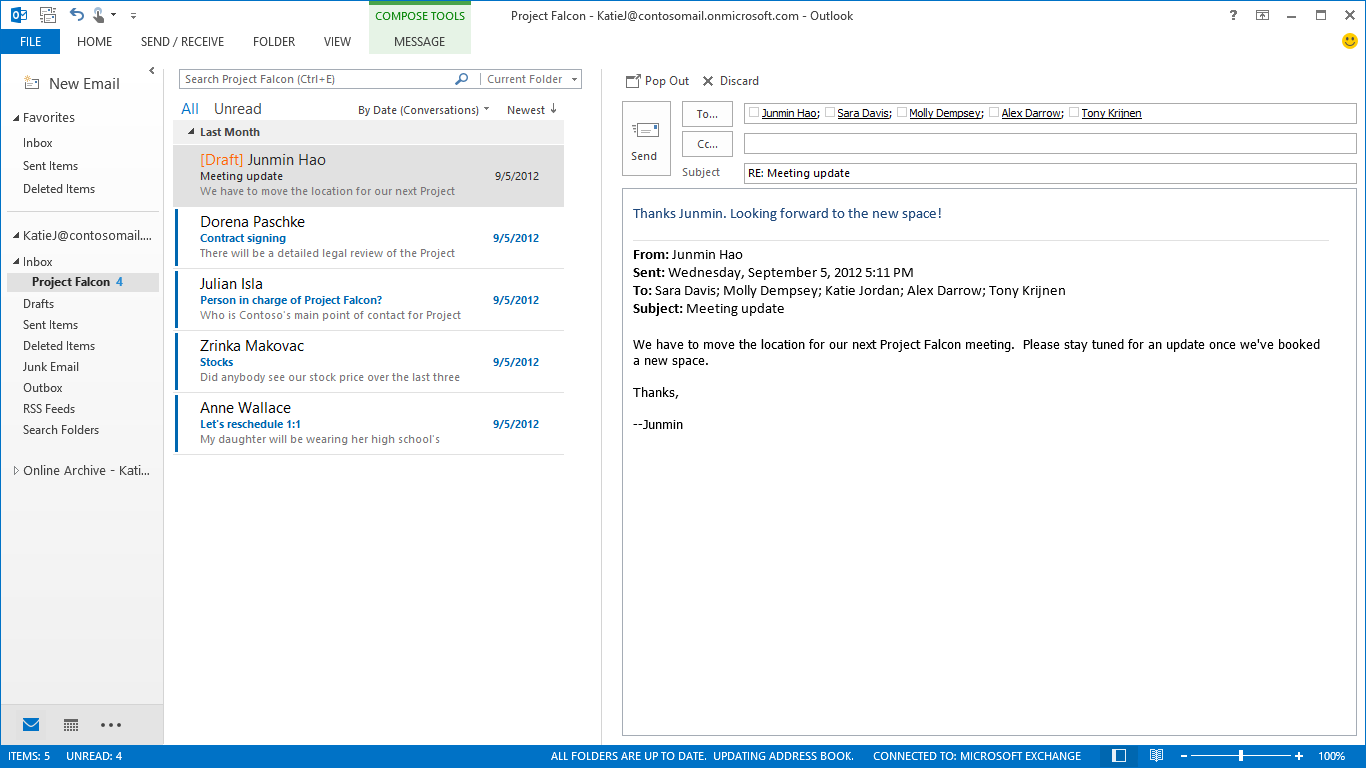Screen dimensions: 1366x768
Task: Open the Mail view icon
Action: (31, 725)
